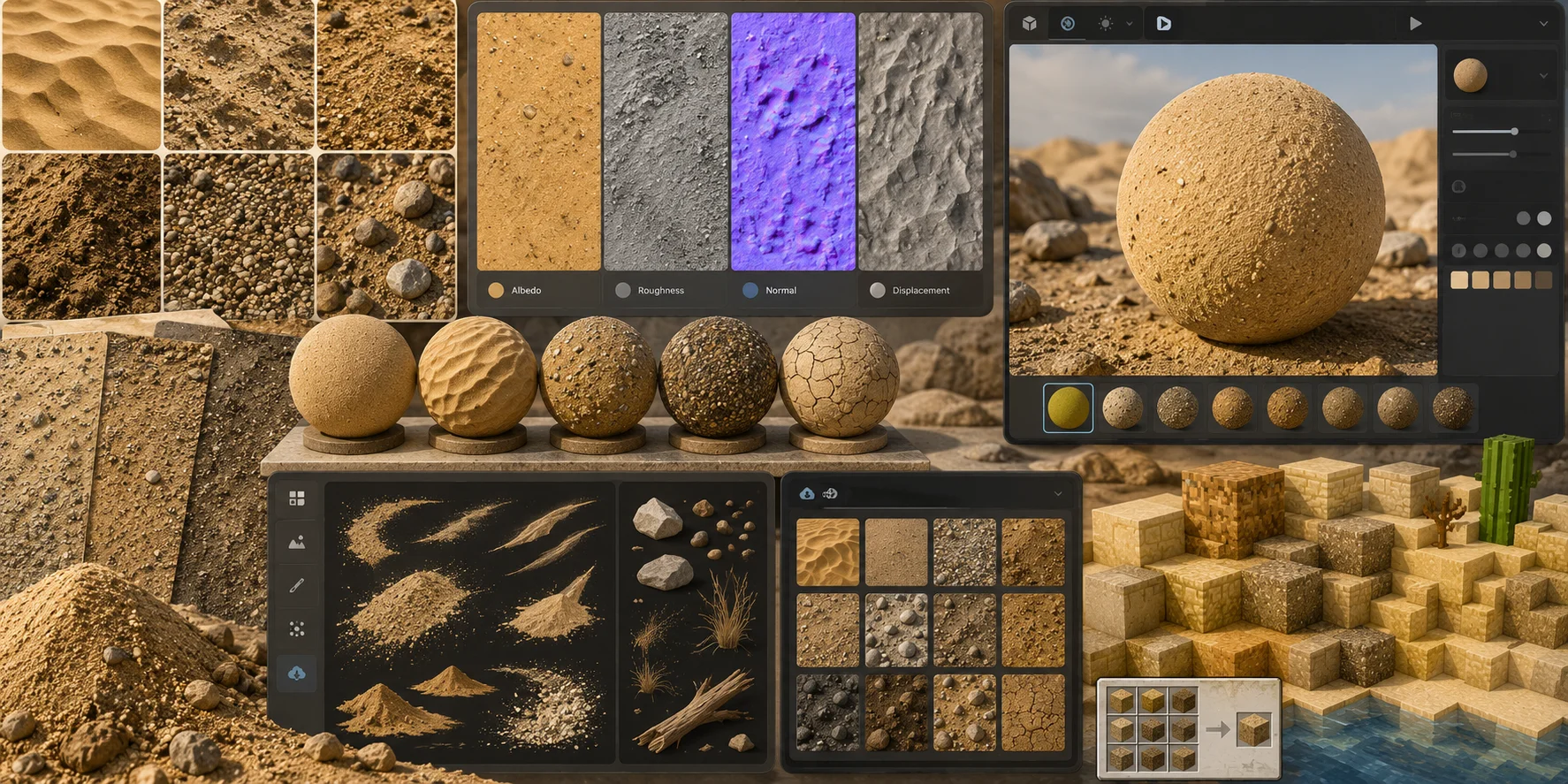The image size is (1568, 784).
Task: Select the lightest gray dot in the two-dot row
Action: click(1544, 218)
